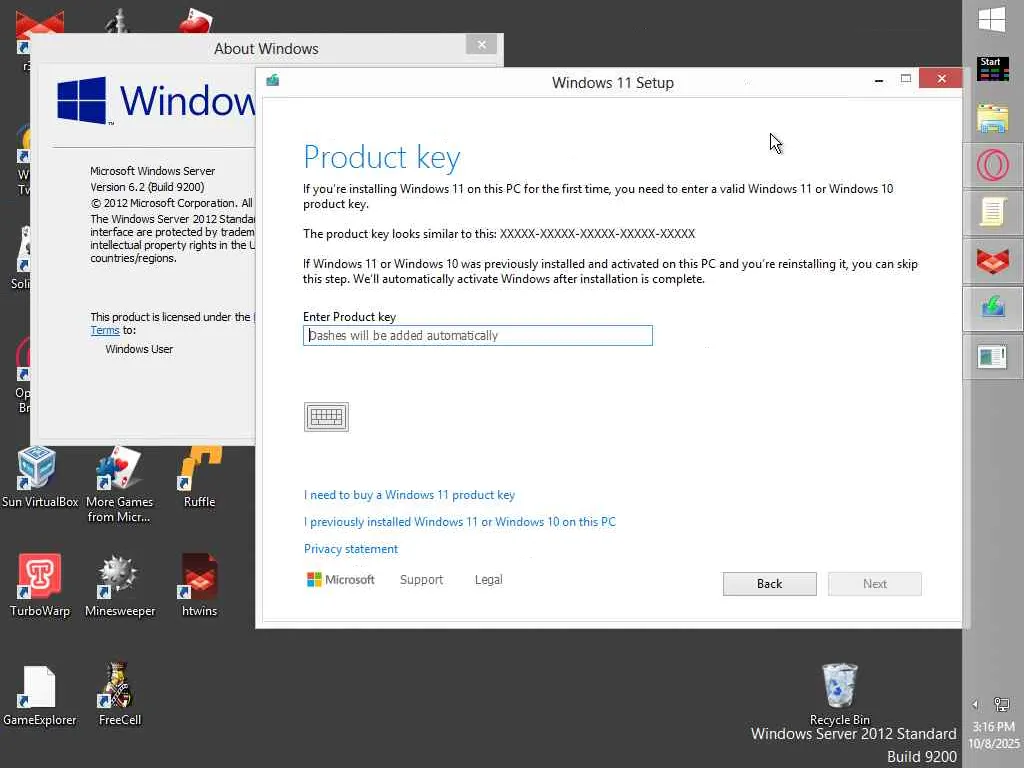The width and height of the screenshot is (1024, 768).
Task: Click 'Version 6.2 (Build 9200)' text
Action: [147, 187]
